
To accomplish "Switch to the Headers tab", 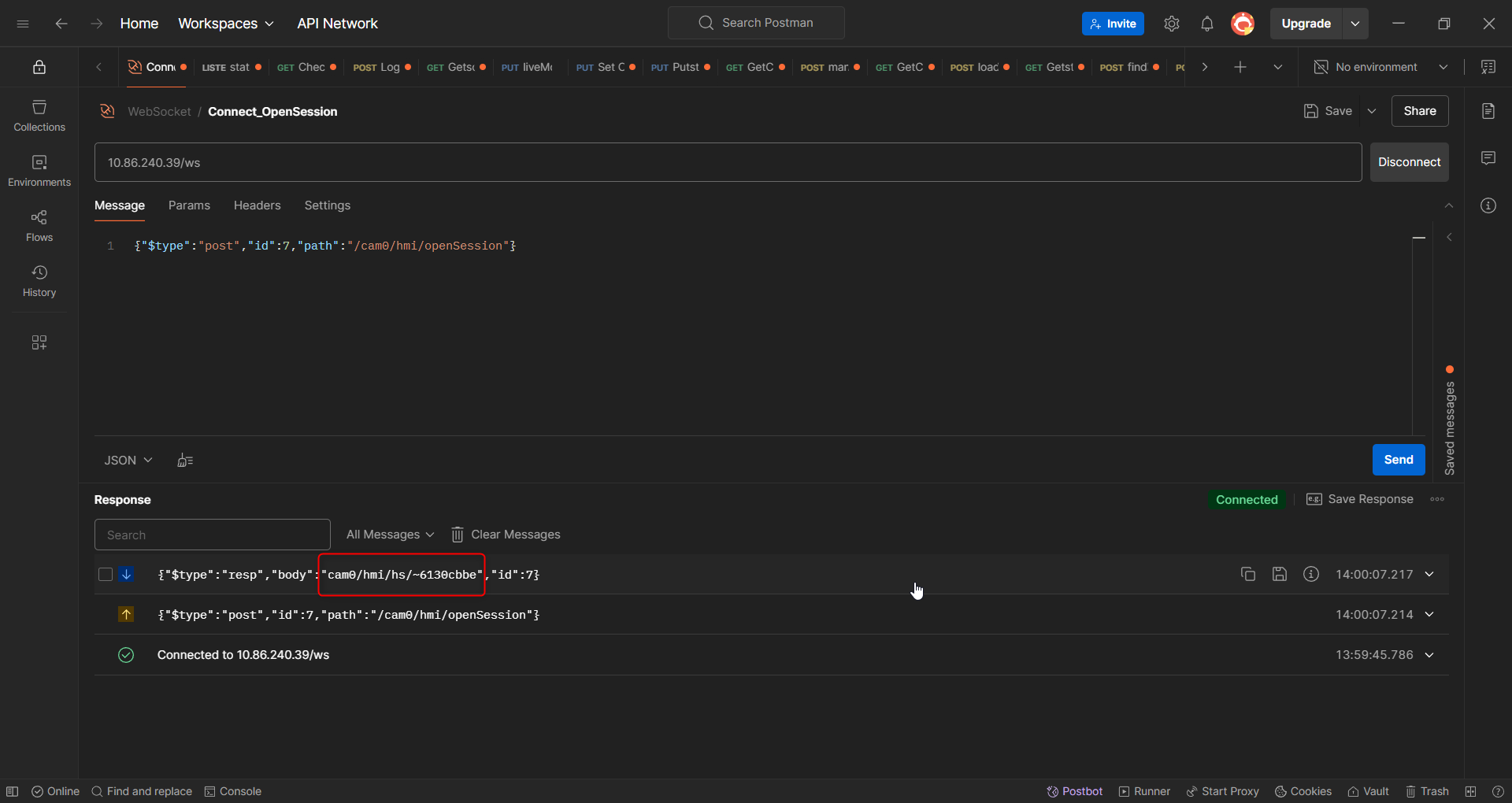I will [x=257, y=205].
